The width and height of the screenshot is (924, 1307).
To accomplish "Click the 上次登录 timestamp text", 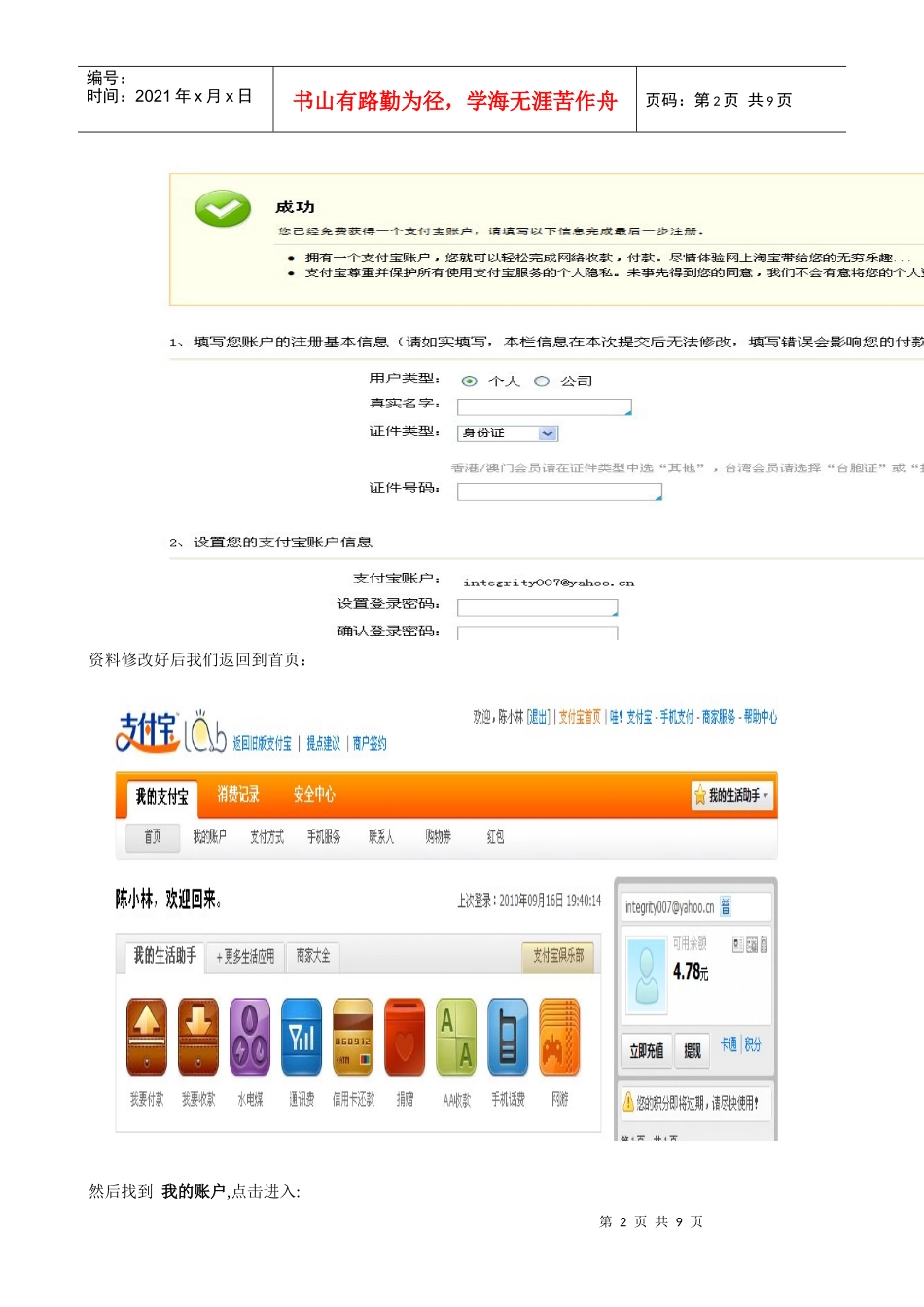I will point(529,901).
